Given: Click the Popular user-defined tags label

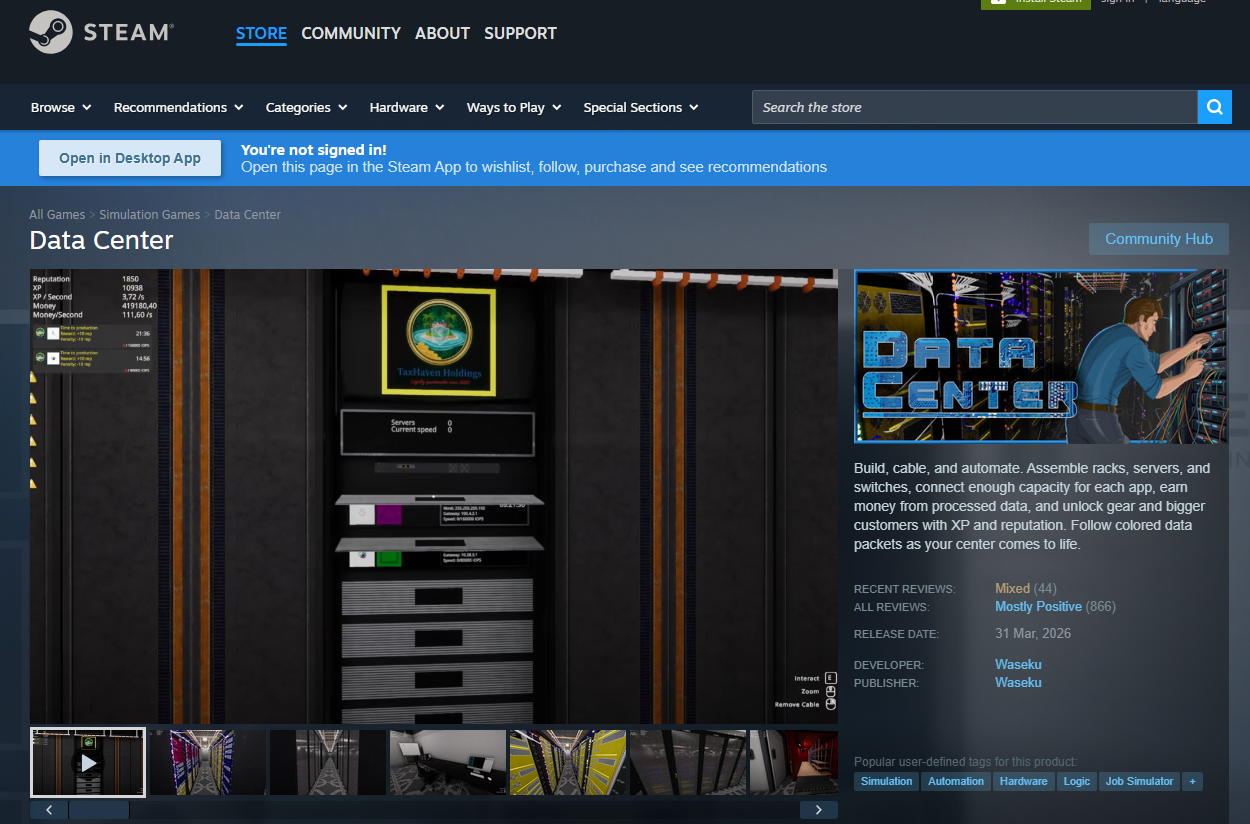Looking at the screenshot, I should point(965,761).
